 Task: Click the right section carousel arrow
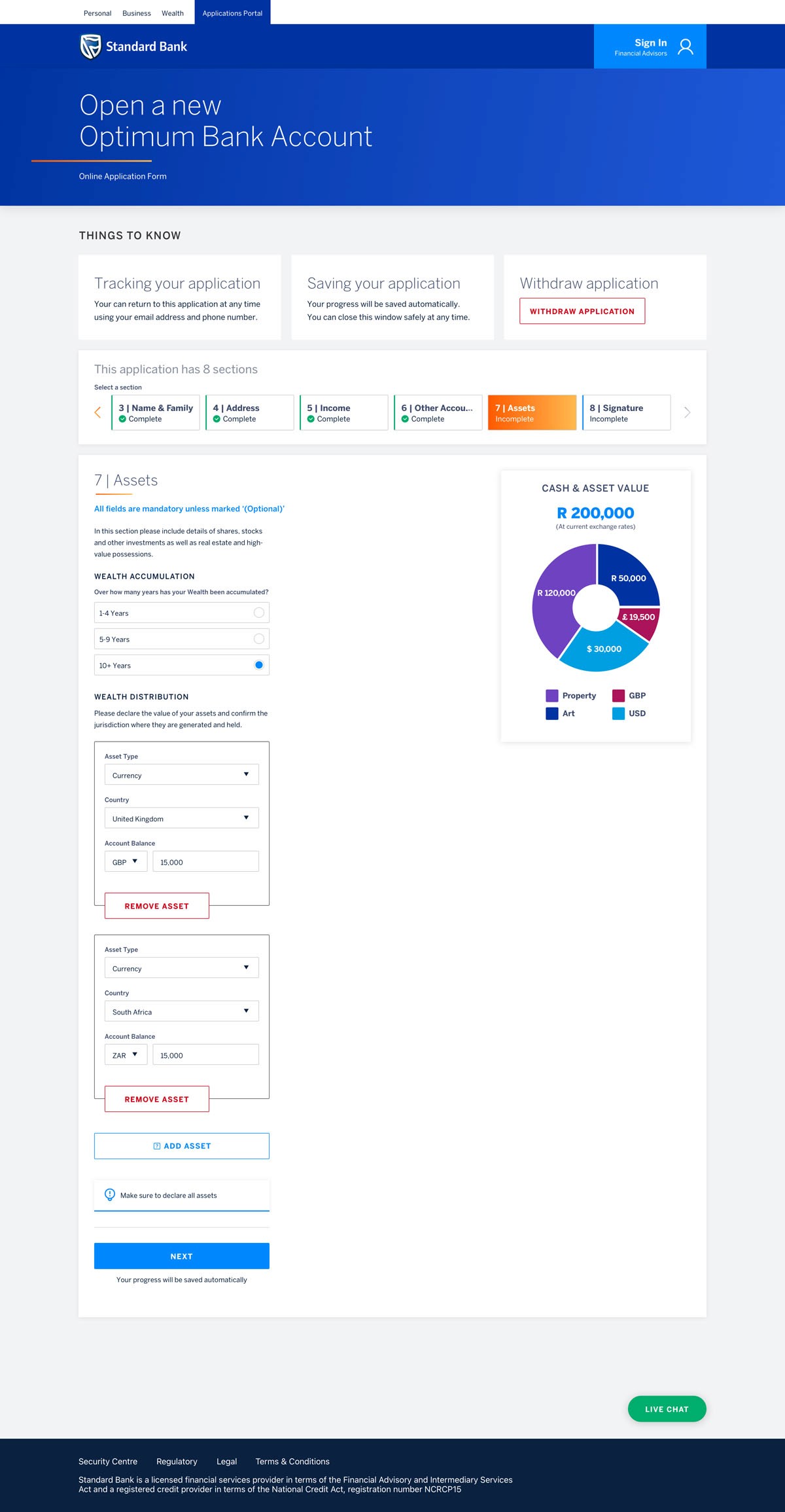(x=687, y=412)
